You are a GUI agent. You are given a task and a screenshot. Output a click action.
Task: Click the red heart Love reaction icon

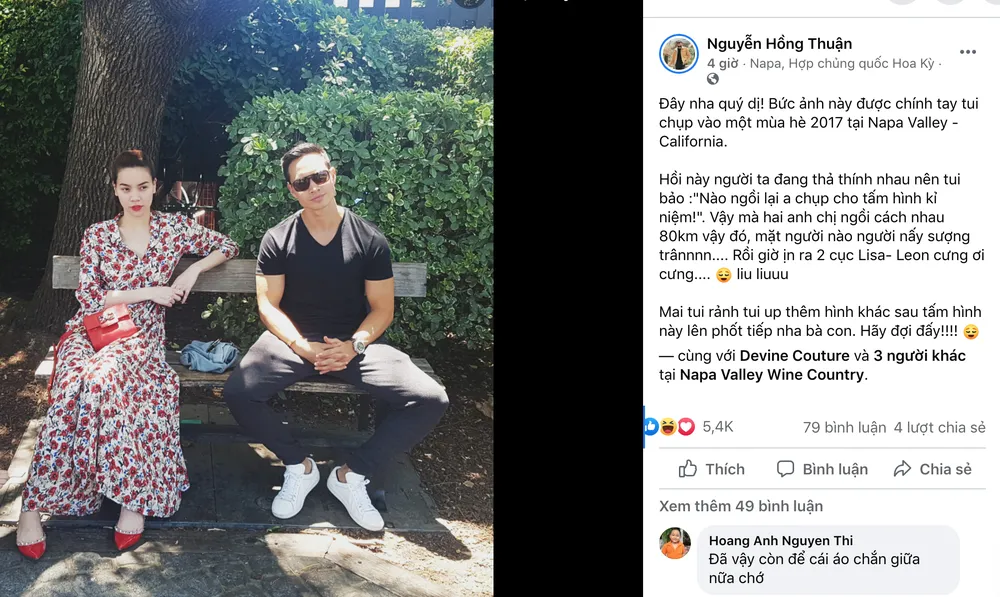click(686, 427)
